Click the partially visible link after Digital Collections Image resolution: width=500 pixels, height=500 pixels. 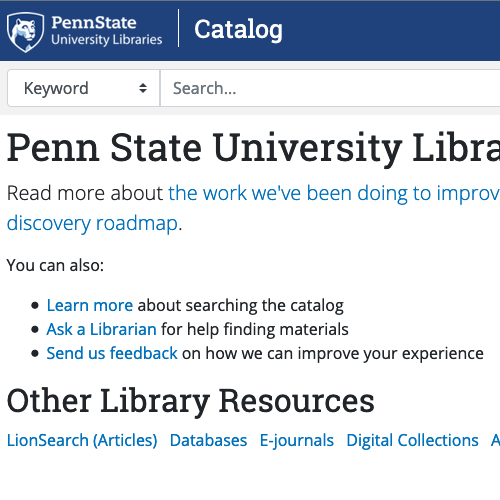coord(495,440)
